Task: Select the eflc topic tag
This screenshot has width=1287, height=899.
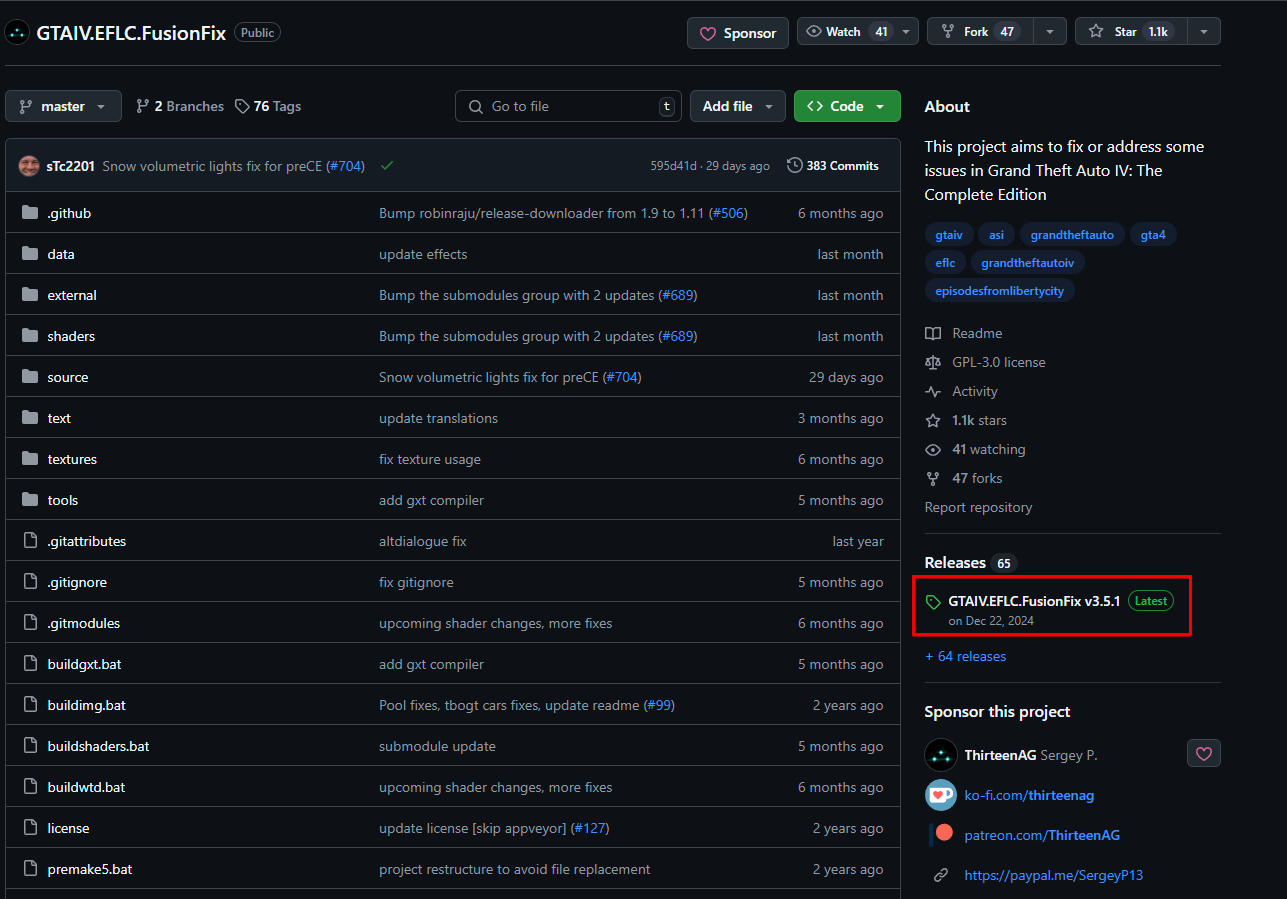Action: coord(946,263)
